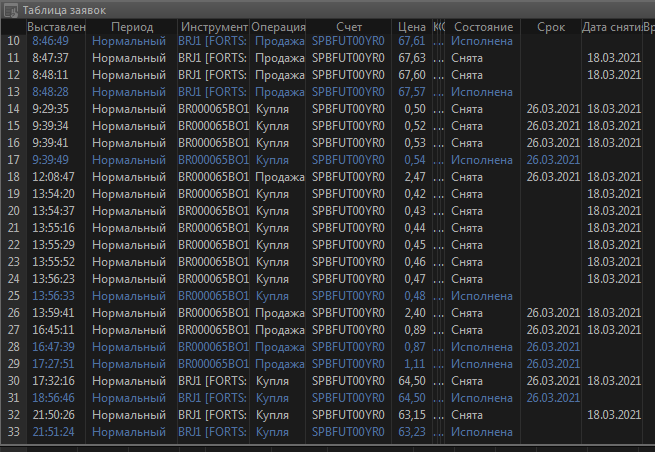Select order time 9:29:35

51,109
